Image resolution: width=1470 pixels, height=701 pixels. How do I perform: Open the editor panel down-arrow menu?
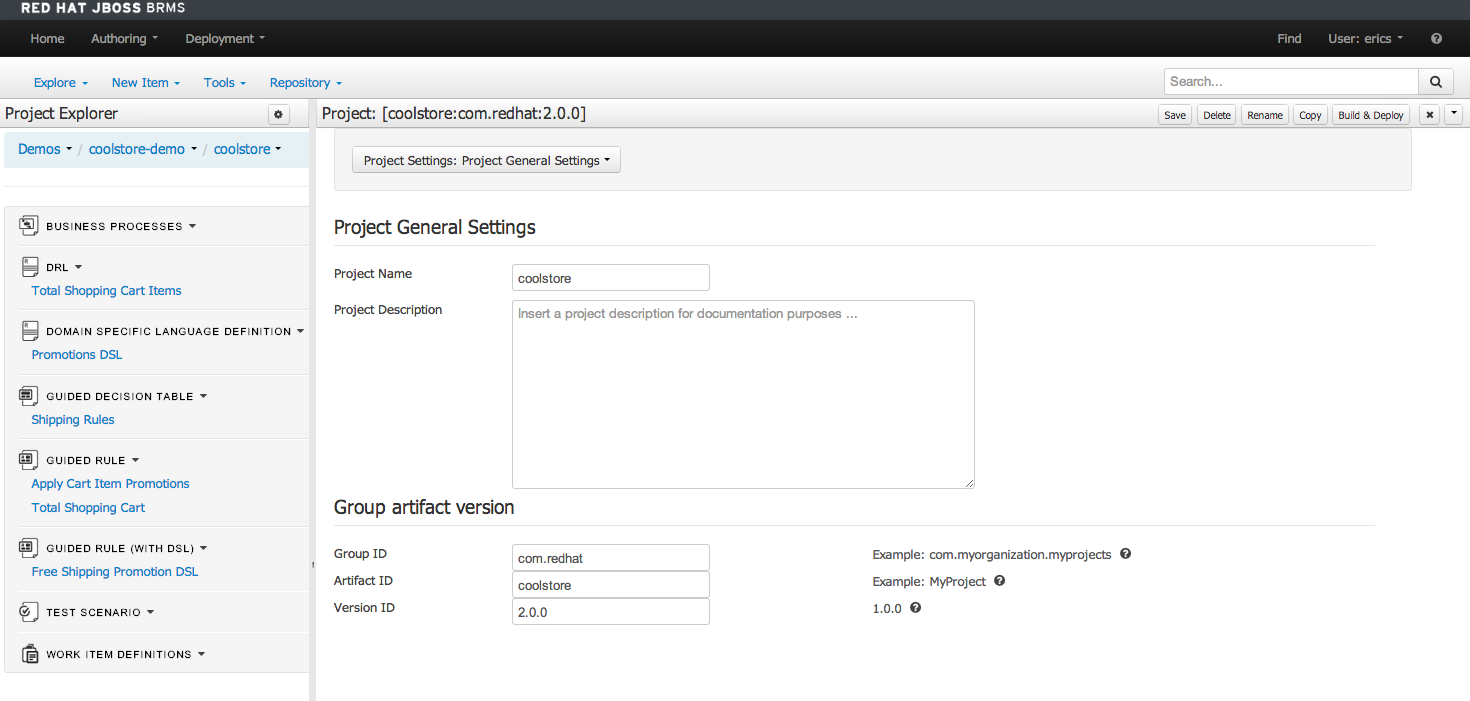[x=1454, y=115]
